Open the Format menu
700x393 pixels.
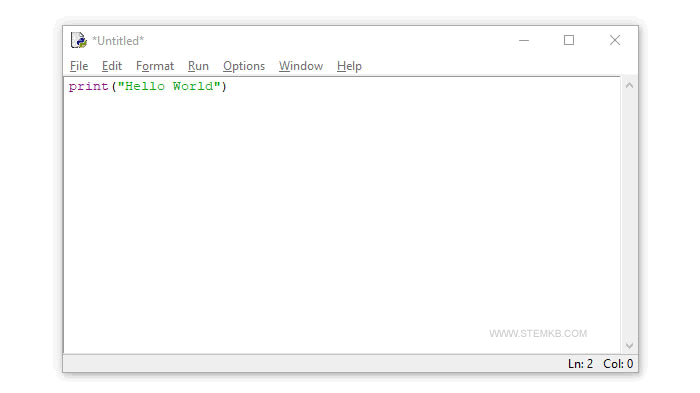pos(155,66)
